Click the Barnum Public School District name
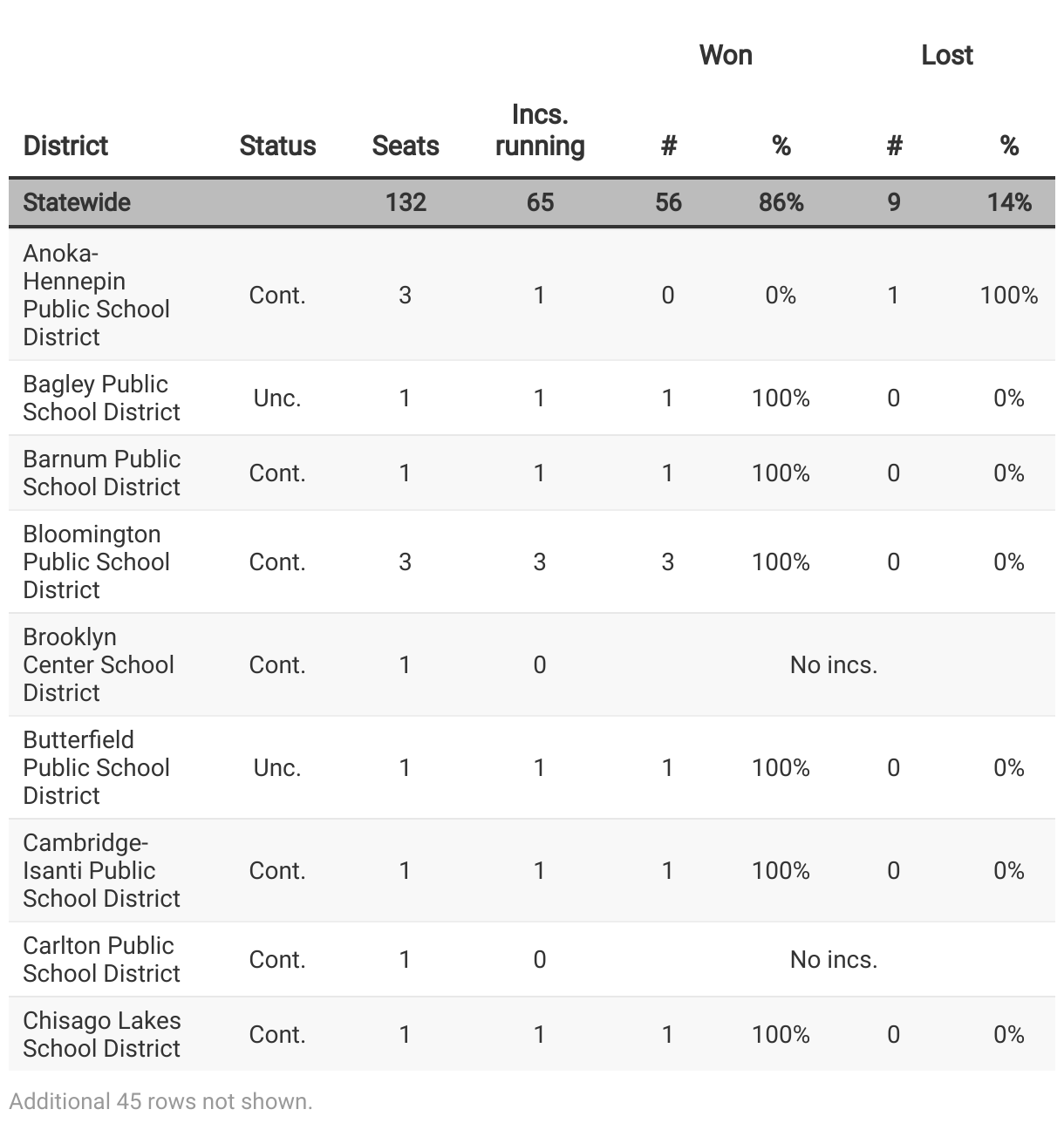Viewport: 1064px width, 1123px height. pyautogui.click(x=101, y=473)
